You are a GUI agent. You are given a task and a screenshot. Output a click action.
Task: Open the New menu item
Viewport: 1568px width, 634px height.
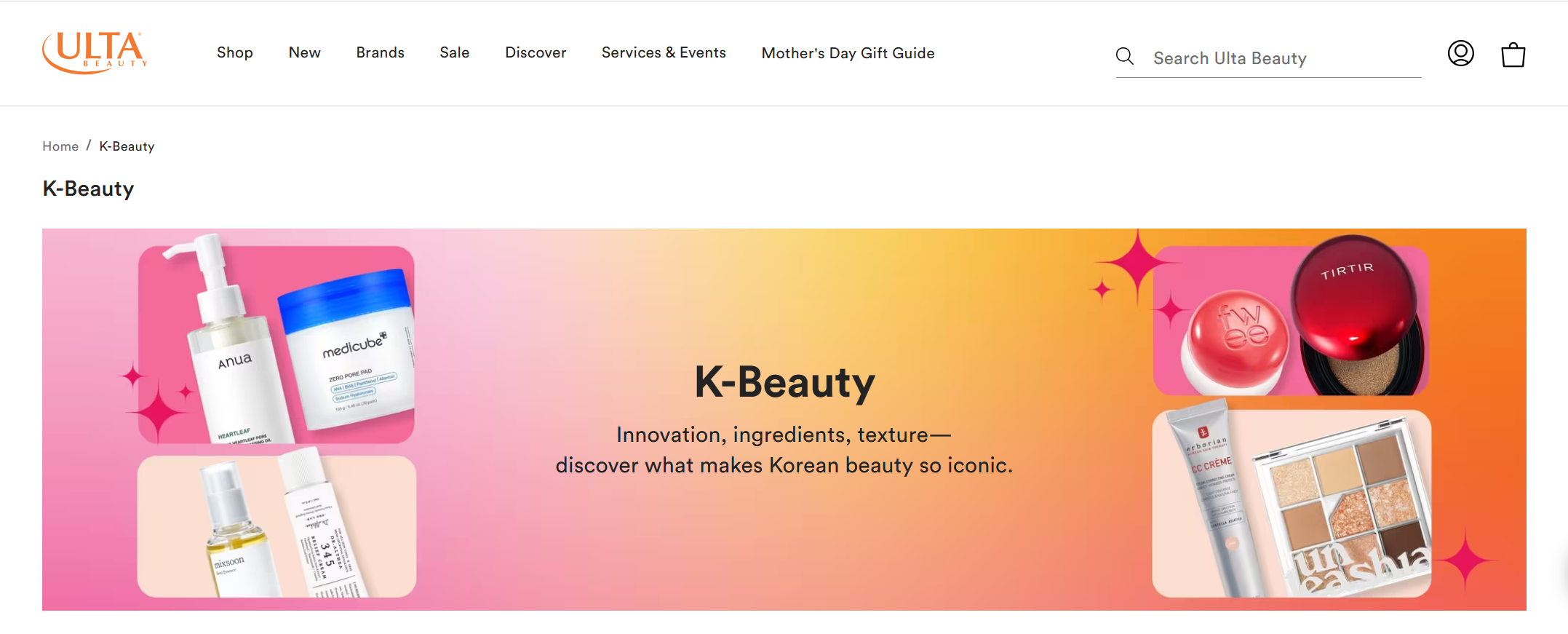click(305, 52)
